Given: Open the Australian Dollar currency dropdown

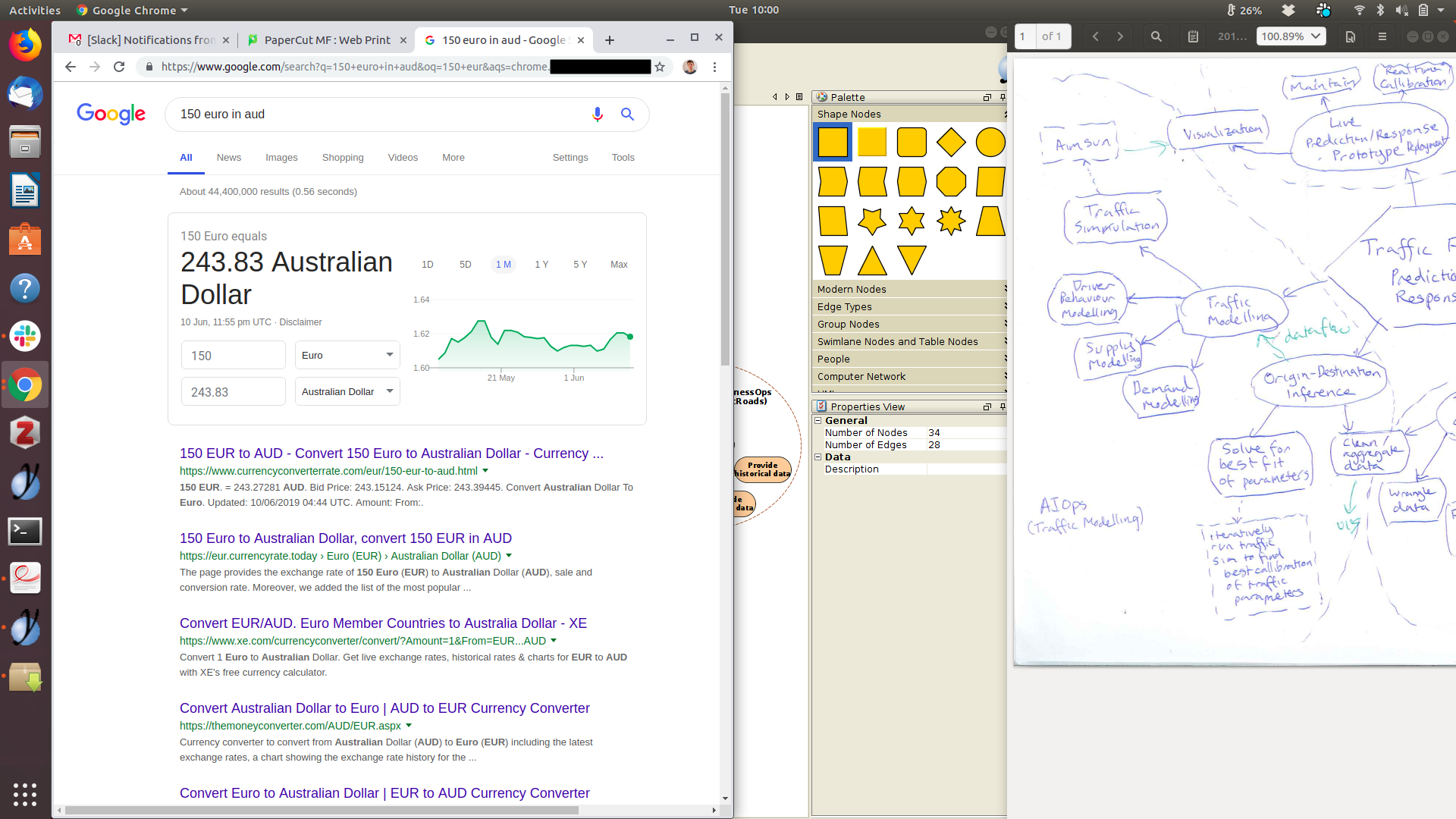Looking at the screenshot, I should point(347,391).
